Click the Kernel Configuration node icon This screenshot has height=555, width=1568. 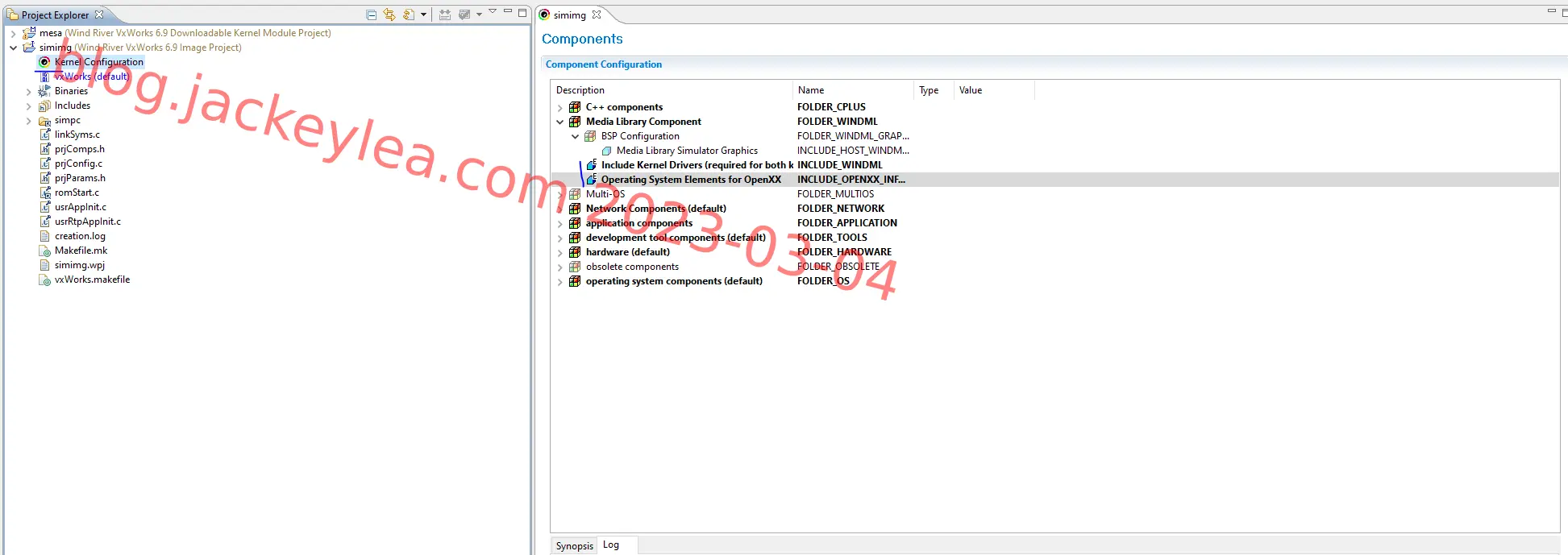pos(44,62)
